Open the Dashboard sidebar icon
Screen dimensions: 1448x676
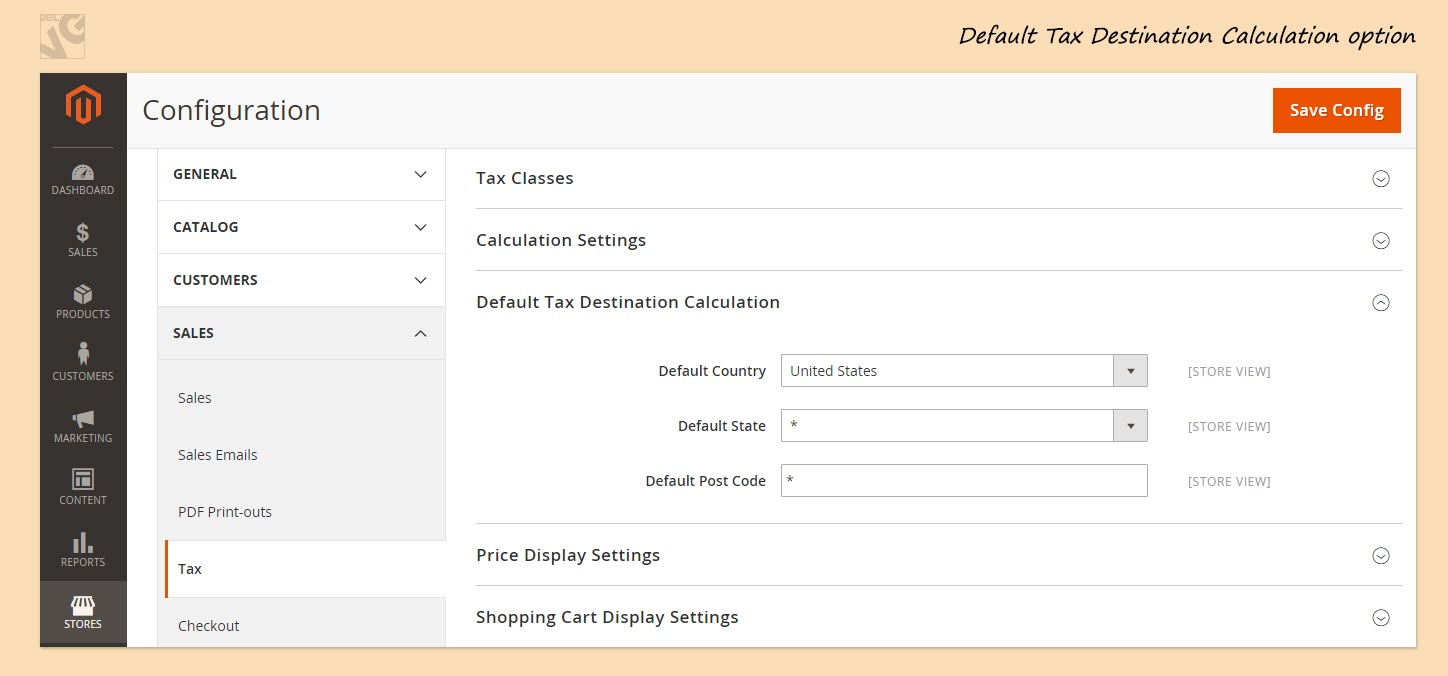(83, 174)
